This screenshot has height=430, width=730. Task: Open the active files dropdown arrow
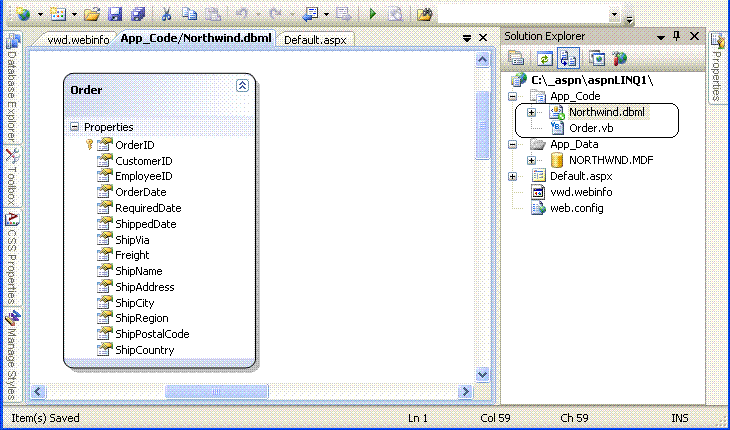coord(467,38)
